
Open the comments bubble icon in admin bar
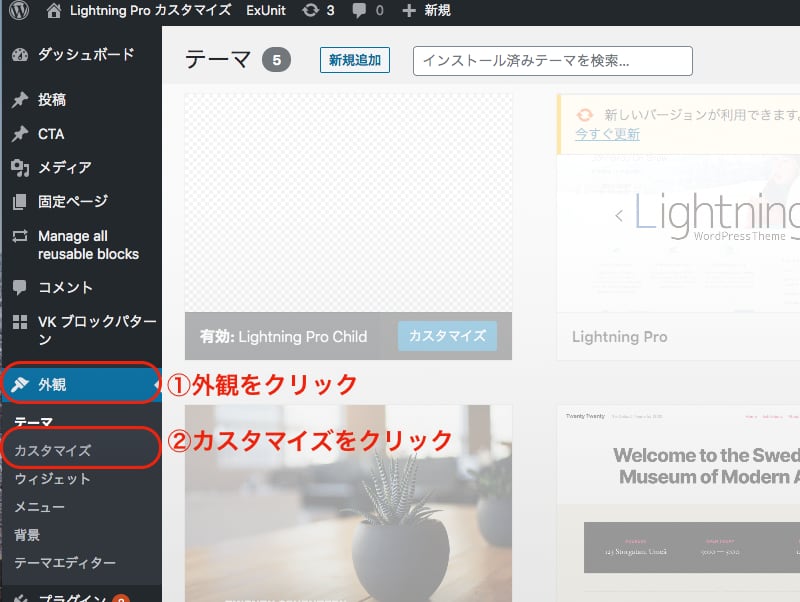pyautogui.click(x=359, y=10)
